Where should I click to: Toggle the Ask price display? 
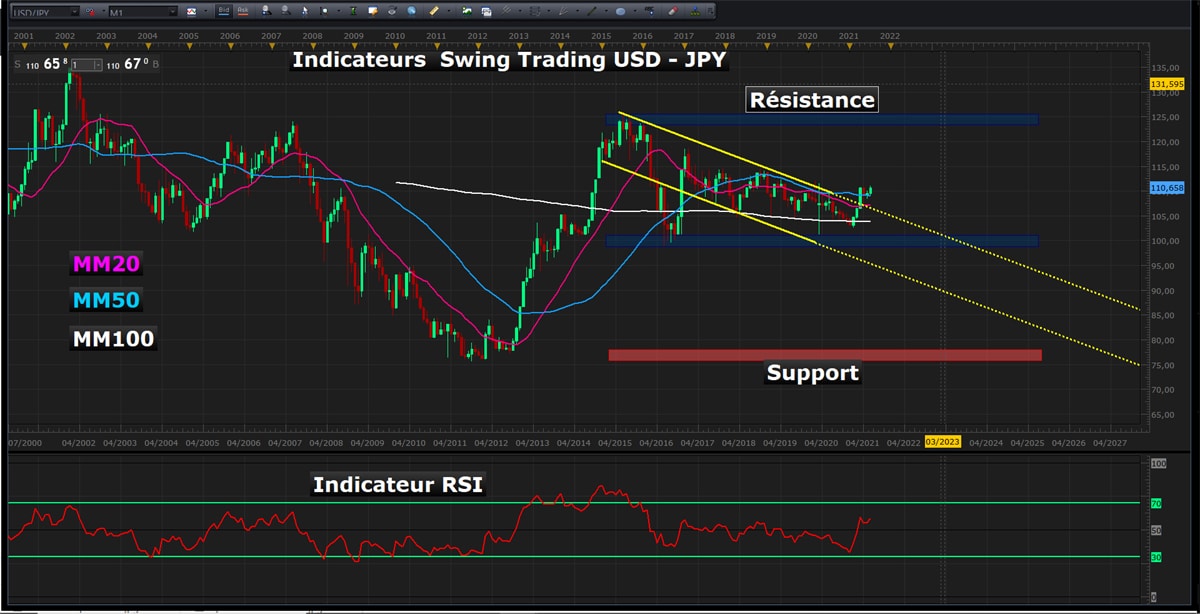click(243, 12)
